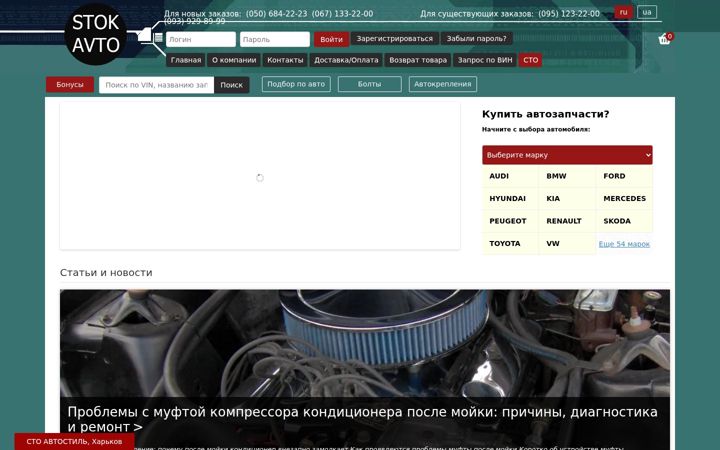720x450 pixels.
Task: Open the Болты category button
Action: click(370, 84)
